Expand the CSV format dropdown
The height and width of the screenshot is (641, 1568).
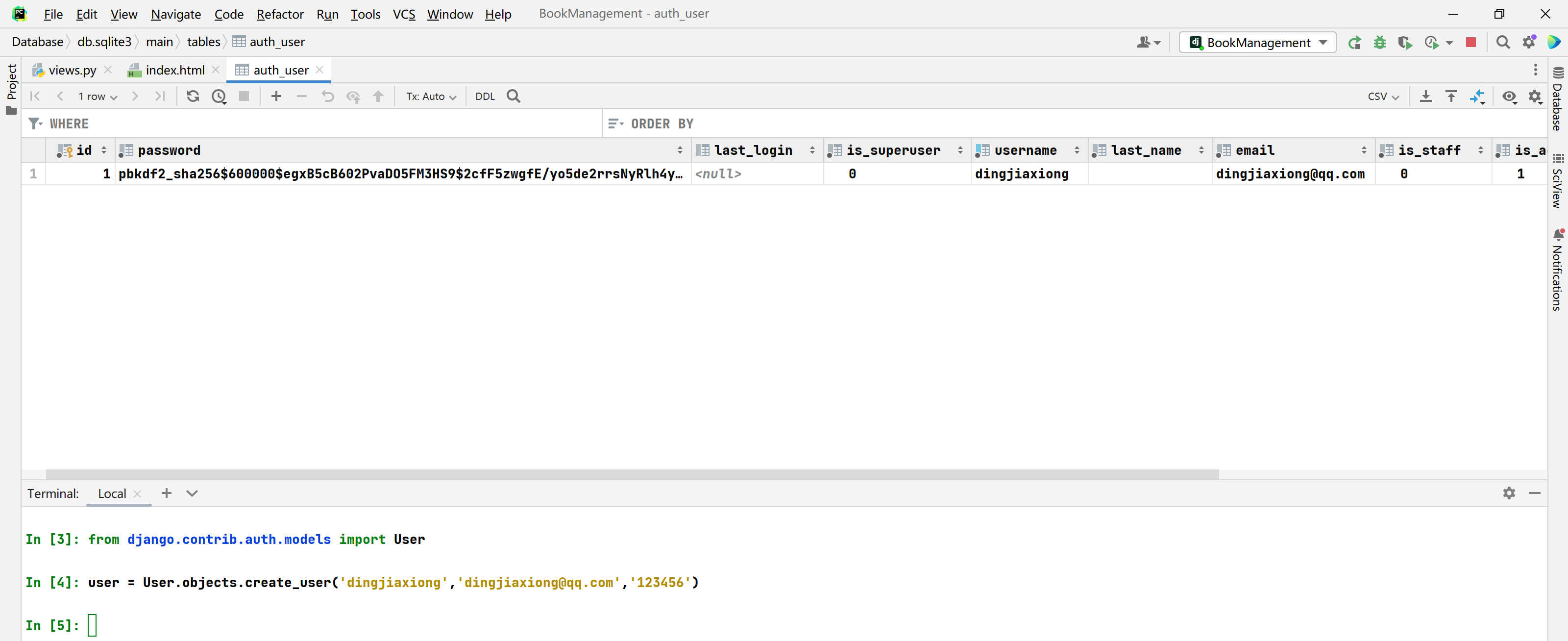pos(1383,96)
